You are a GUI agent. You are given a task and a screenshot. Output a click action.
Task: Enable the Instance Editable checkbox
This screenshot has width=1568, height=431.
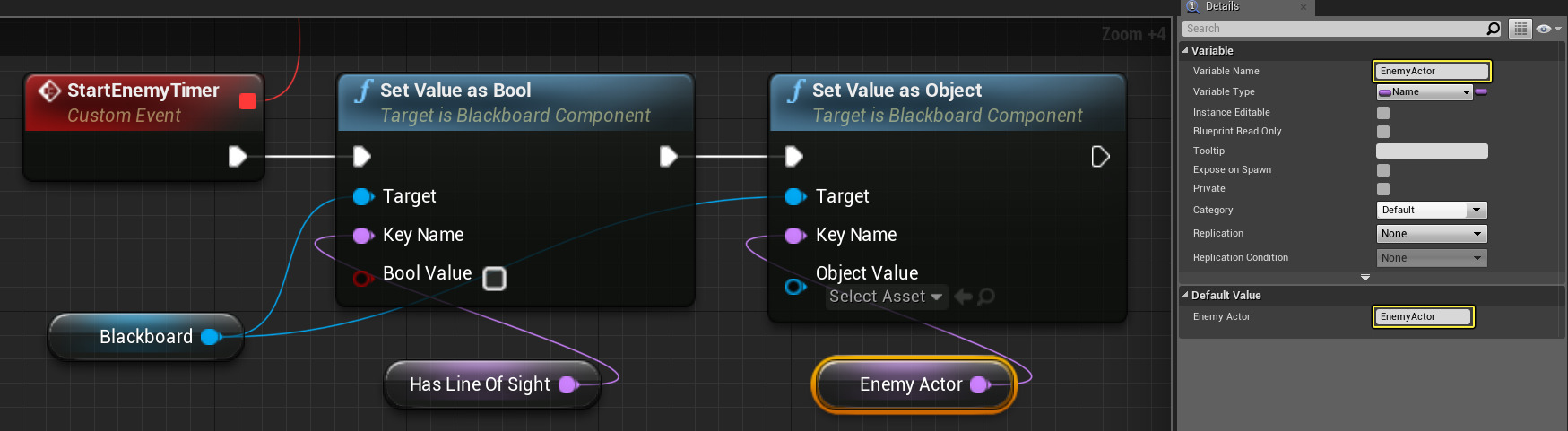(1383, 113)
